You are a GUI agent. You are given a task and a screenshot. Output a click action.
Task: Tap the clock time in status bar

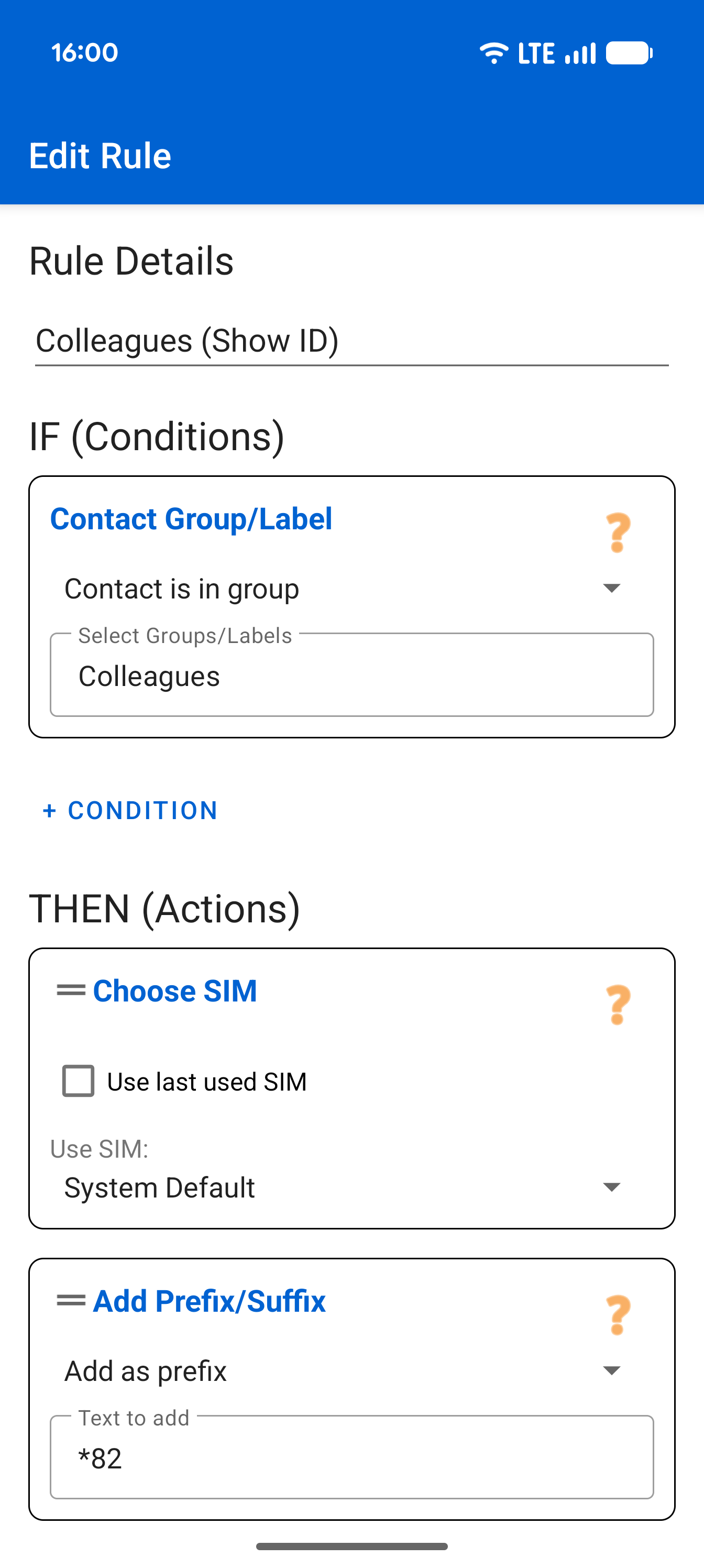(x=84, y=53)
